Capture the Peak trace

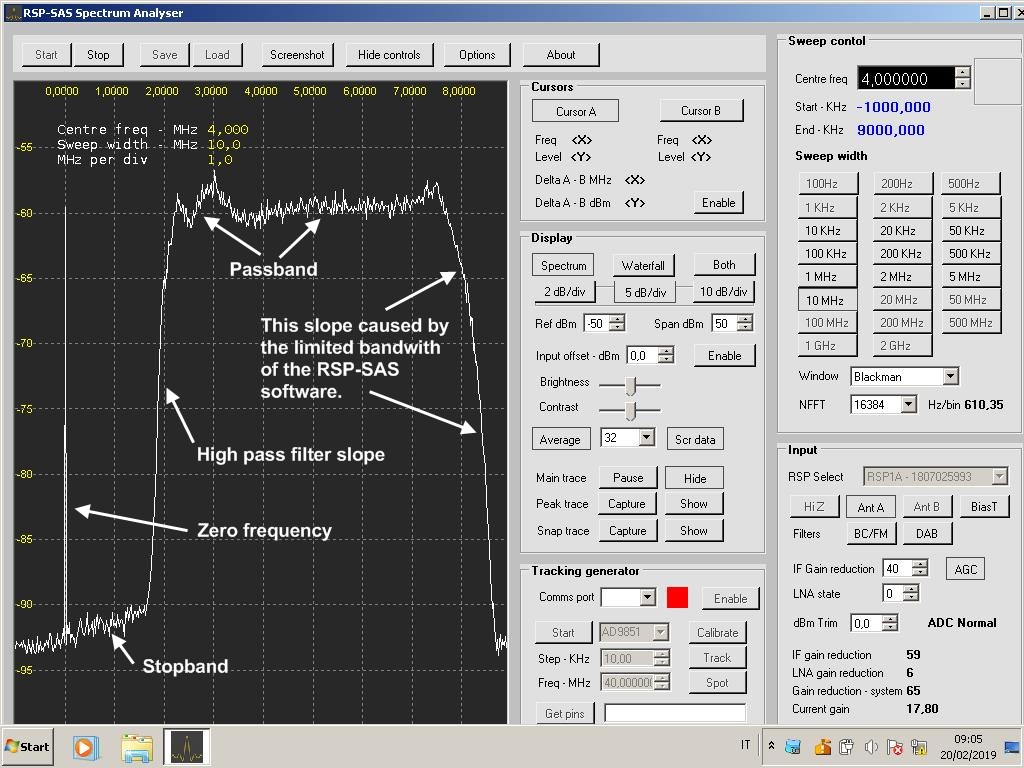tap(626, 504)
